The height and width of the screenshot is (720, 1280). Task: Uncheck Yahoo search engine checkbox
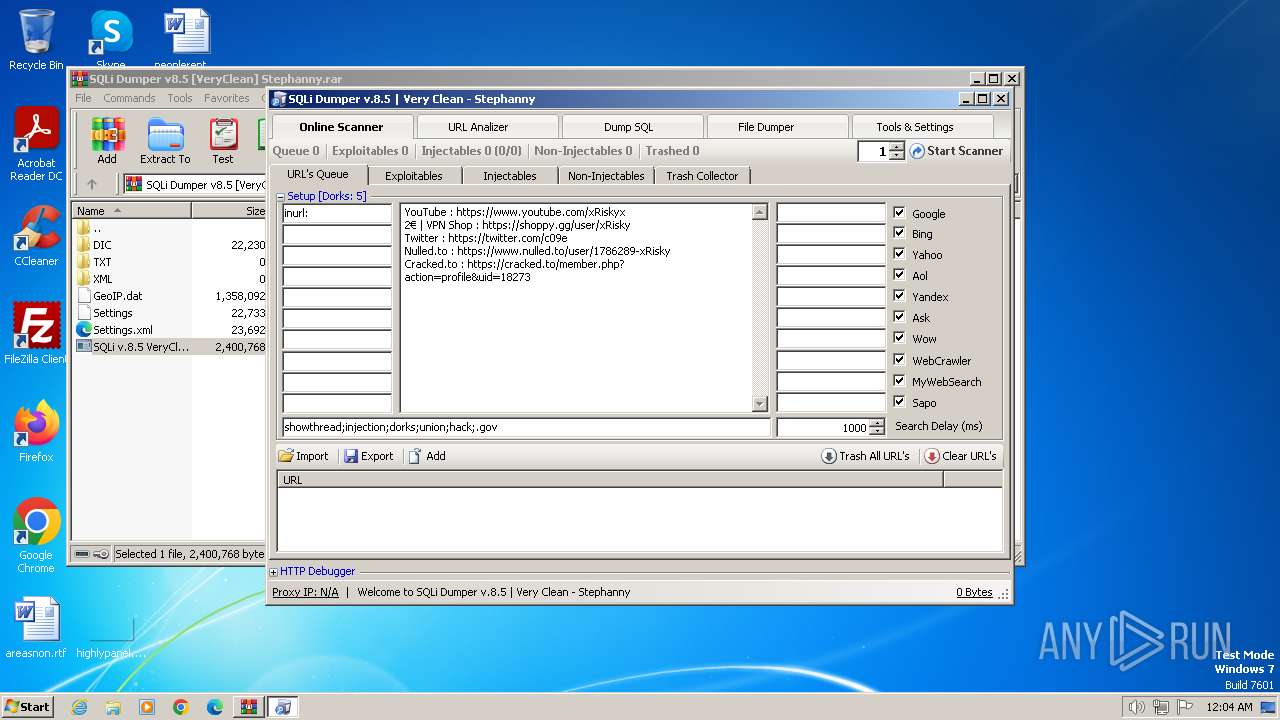click(899, 254)
